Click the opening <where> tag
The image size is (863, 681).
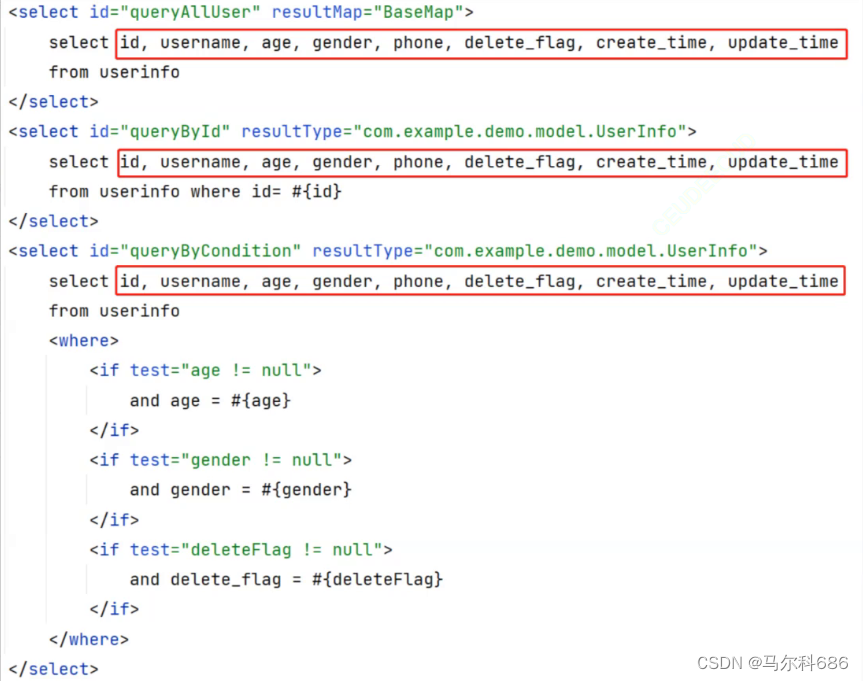(84, 341)
